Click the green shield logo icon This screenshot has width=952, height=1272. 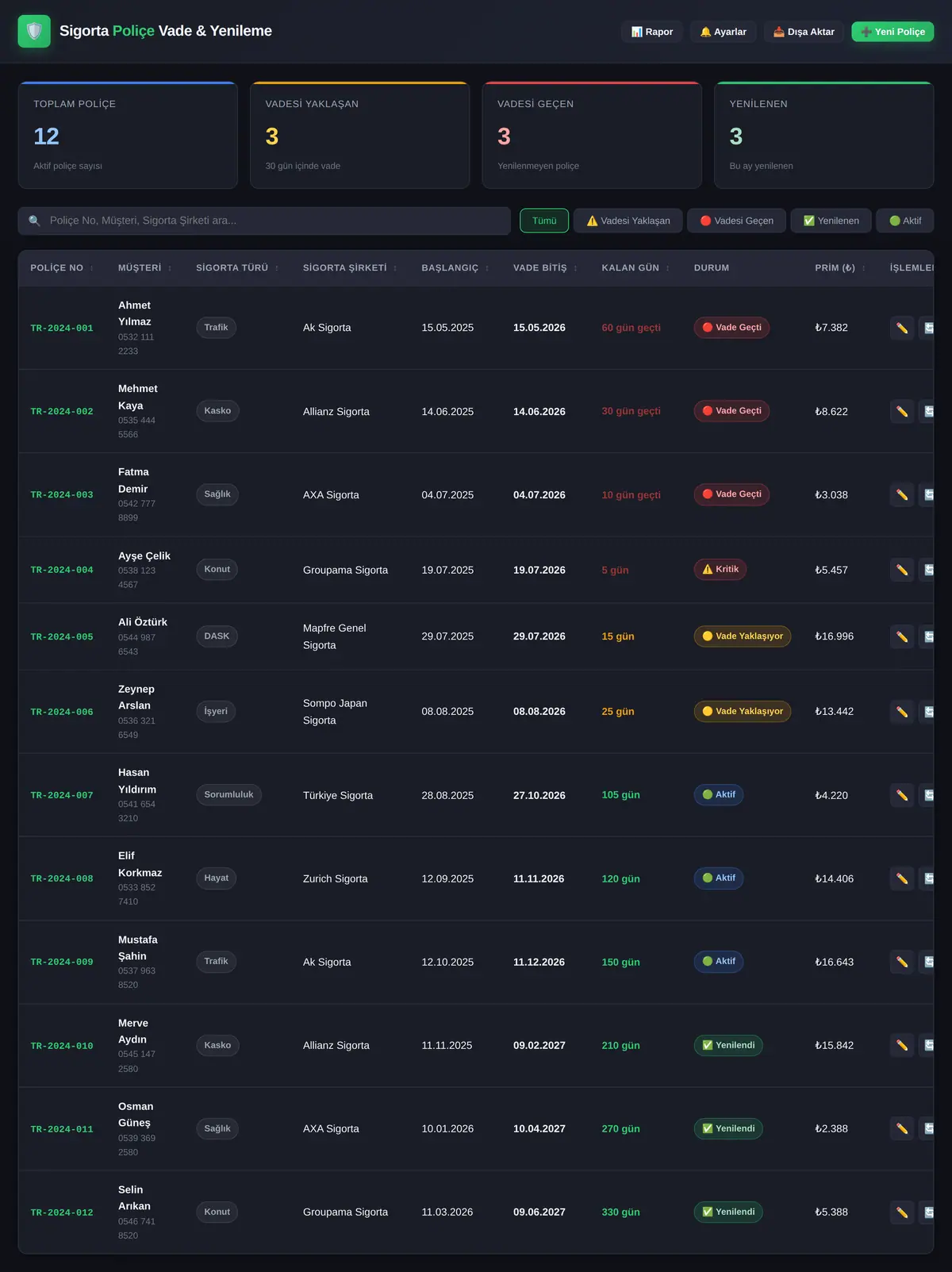(x=34, y=32)
